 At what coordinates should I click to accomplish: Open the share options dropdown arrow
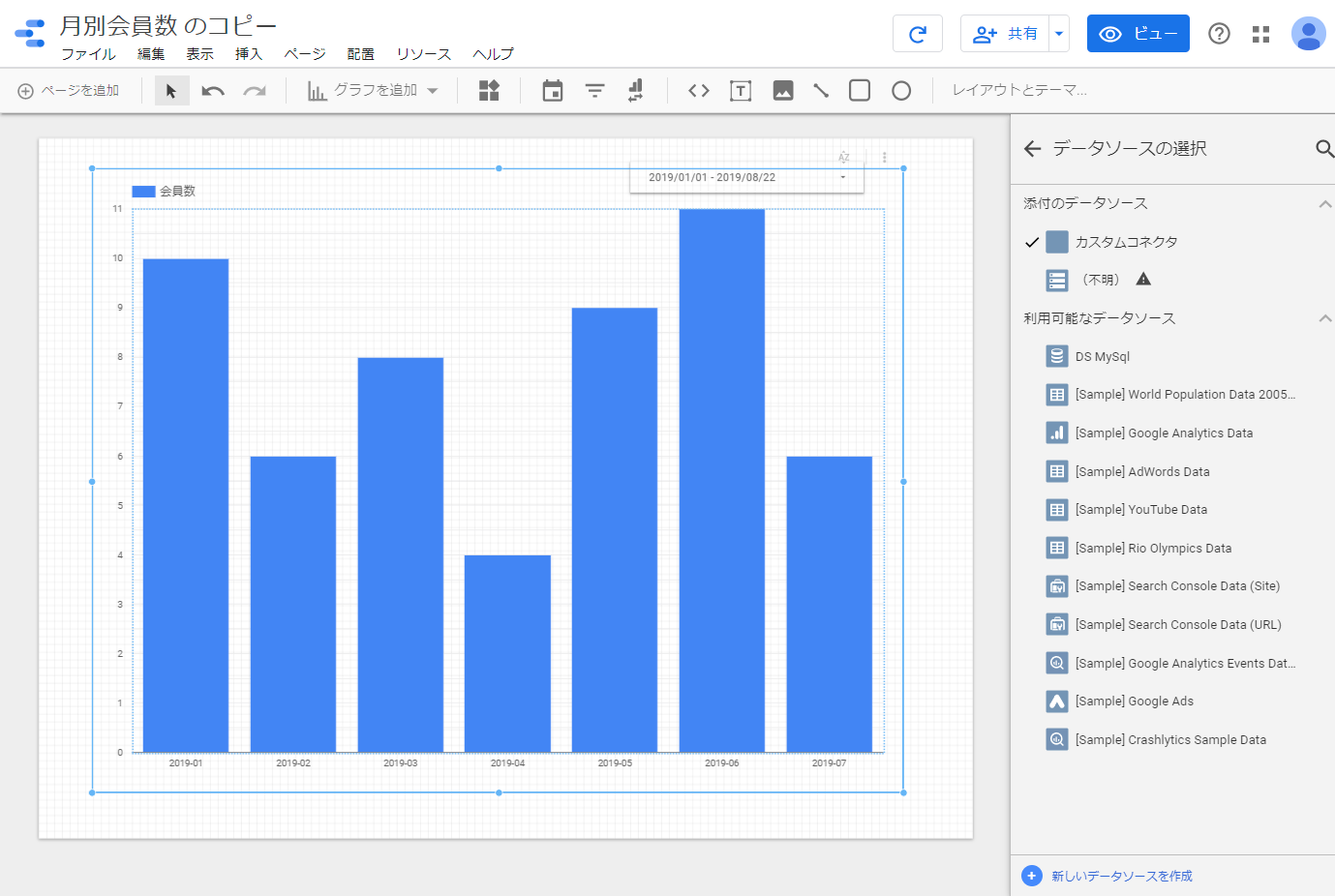click(1059, 34)
